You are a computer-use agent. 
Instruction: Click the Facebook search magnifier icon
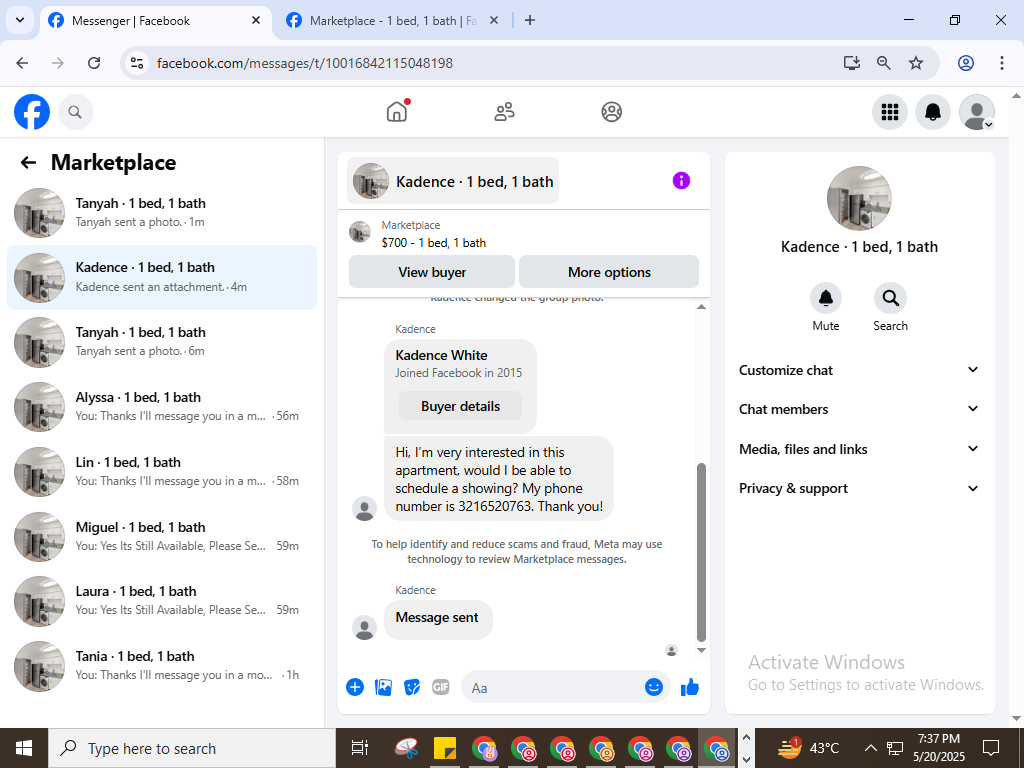[76, 112]
